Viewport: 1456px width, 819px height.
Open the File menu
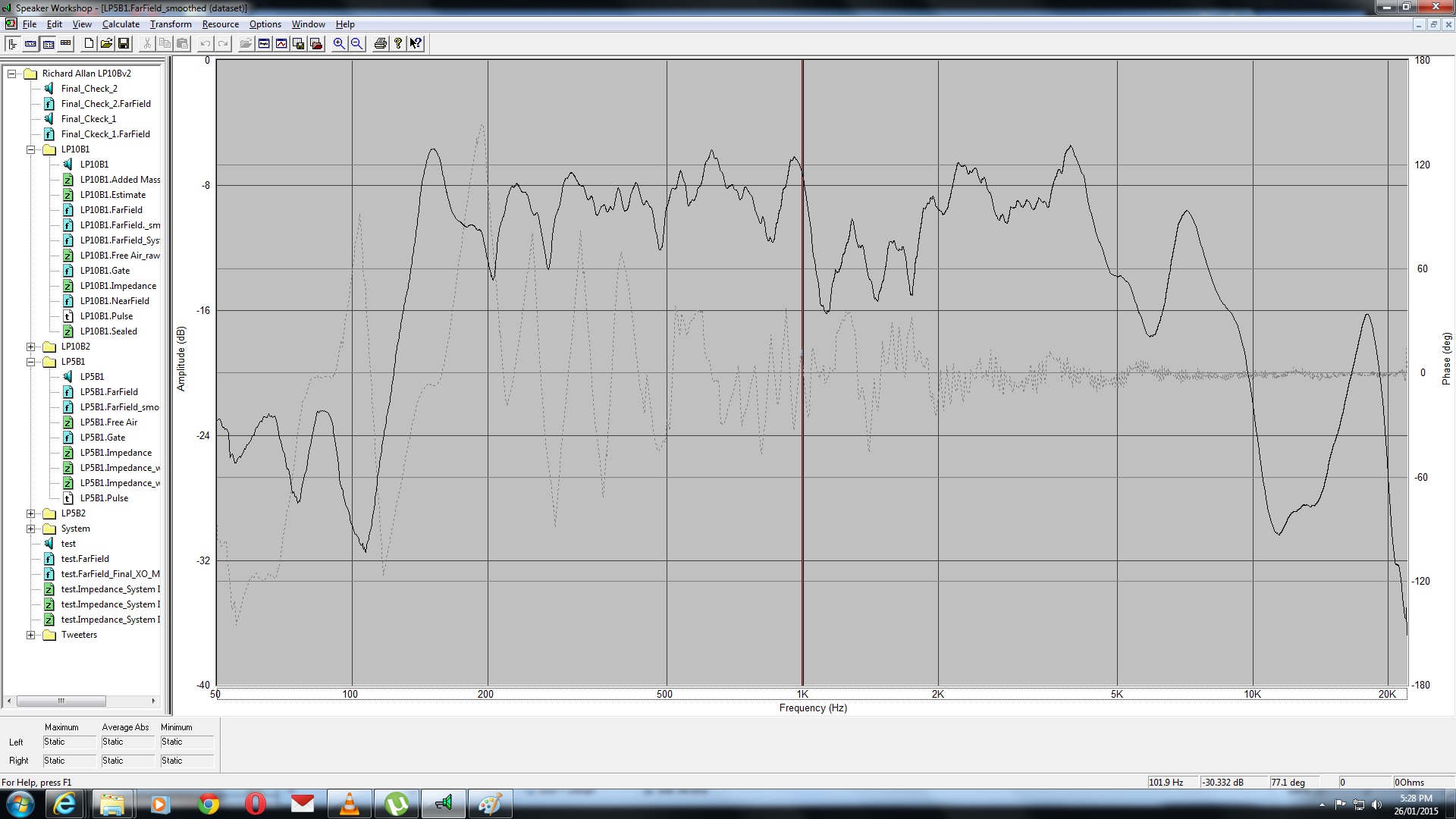(x=30, y=24)
